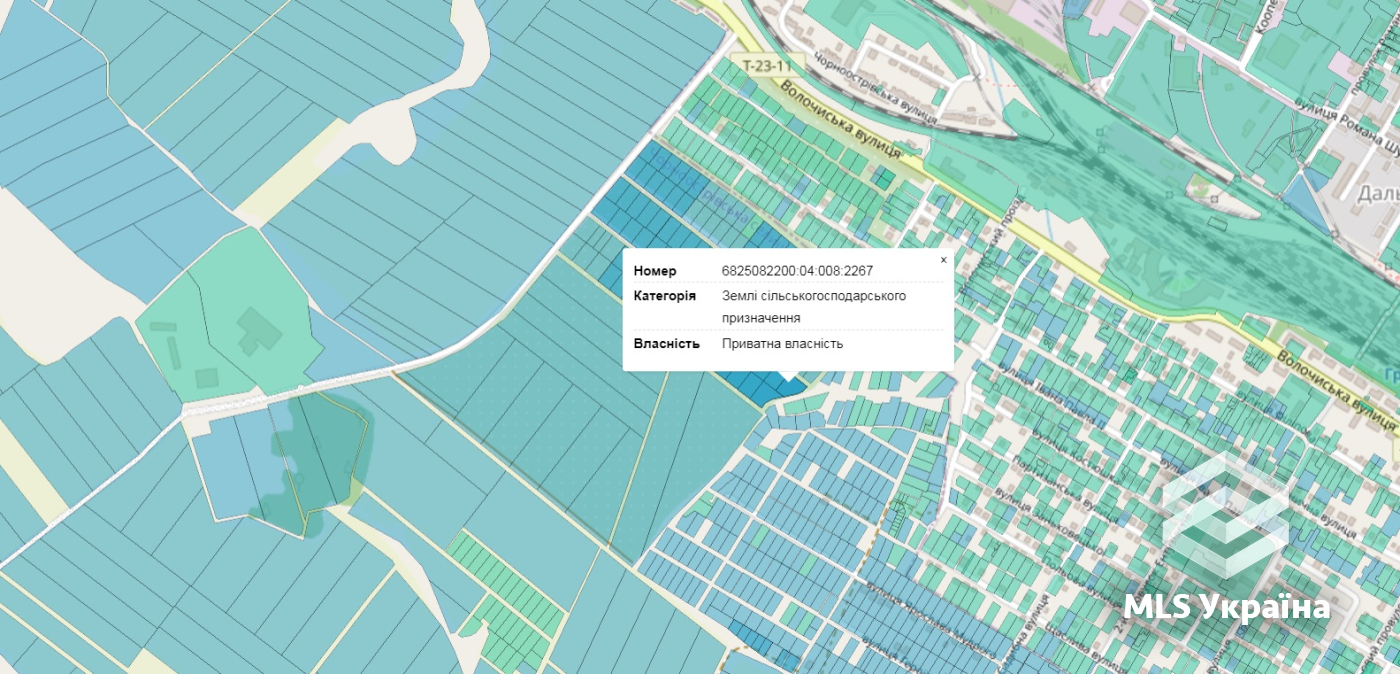This screenshot has width=1400, height=674.
Task: Click the Номер field label in popup
Action: click(x=655, y=271)
